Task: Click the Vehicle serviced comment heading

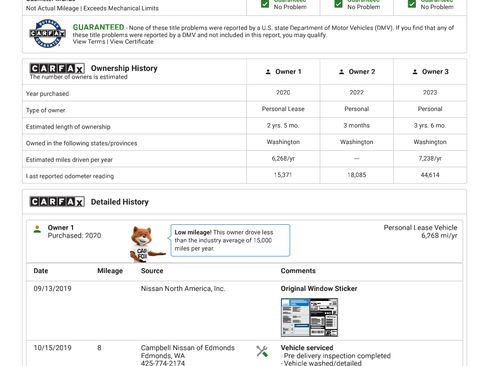Action: click(x=307, y=348)
